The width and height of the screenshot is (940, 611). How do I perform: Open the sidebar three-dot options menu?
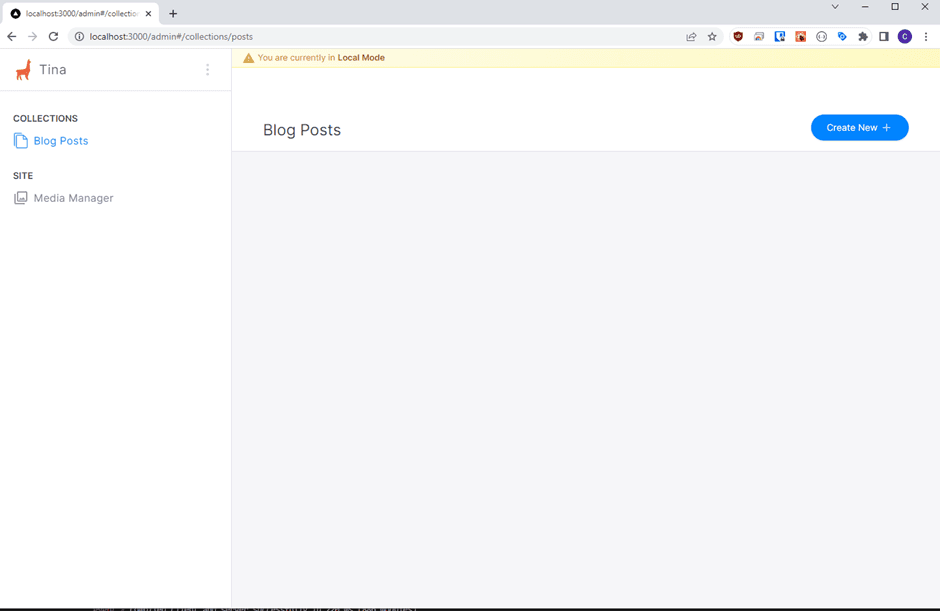(207, 70)
